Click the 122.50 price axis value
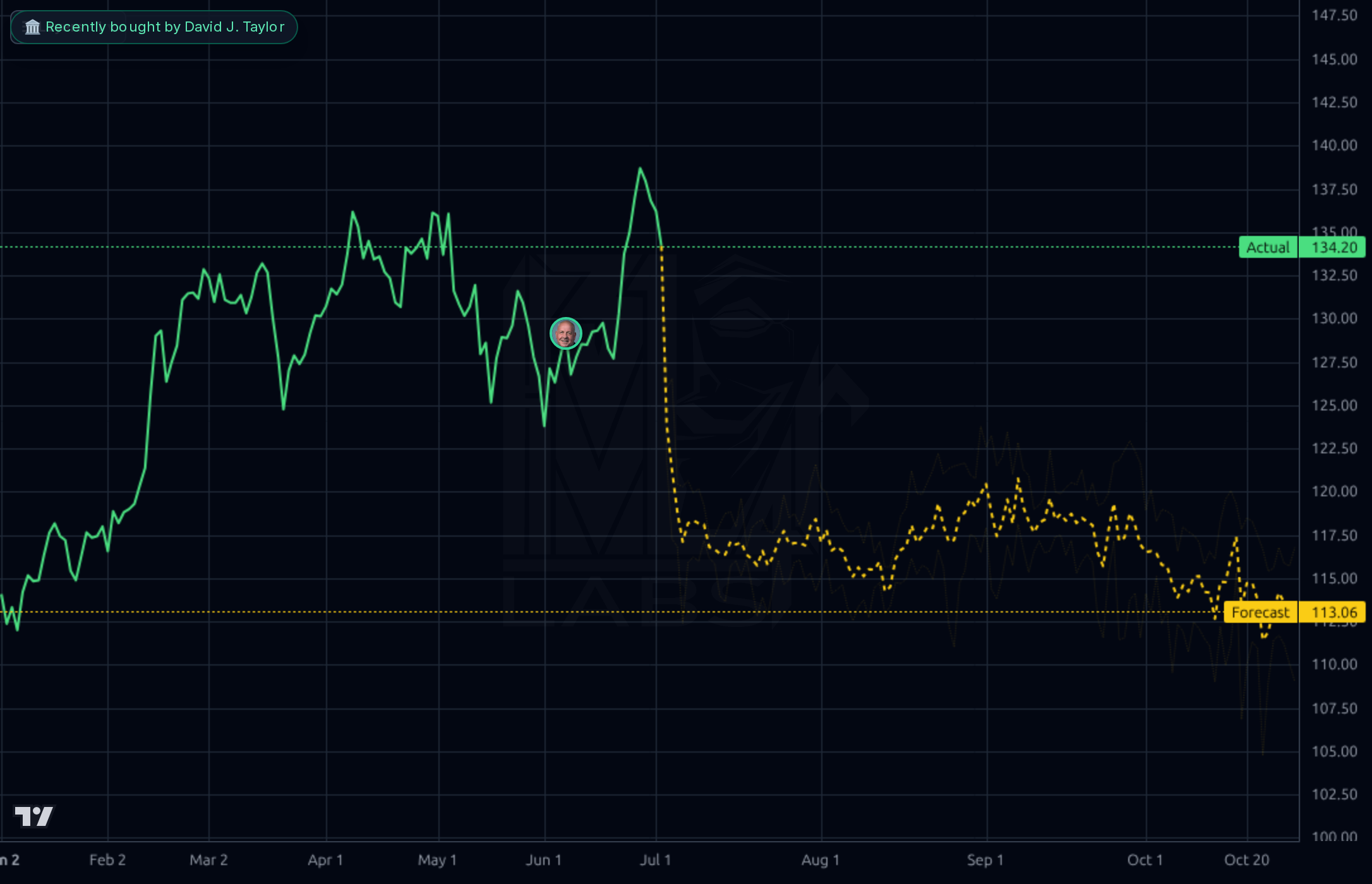Screen dimensions: 1372x884 (x=1334, y=448)
